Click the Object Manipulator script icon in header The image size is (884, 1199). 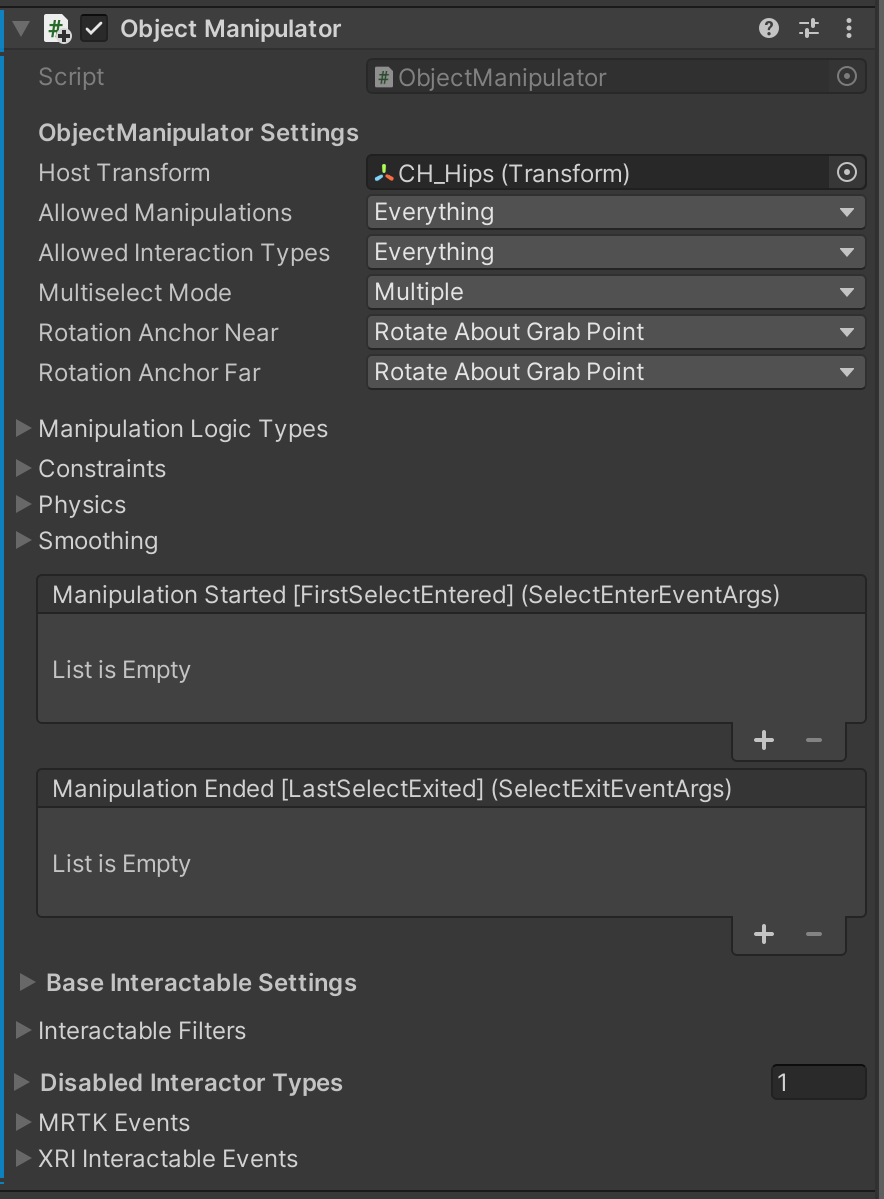click(57, 29)
